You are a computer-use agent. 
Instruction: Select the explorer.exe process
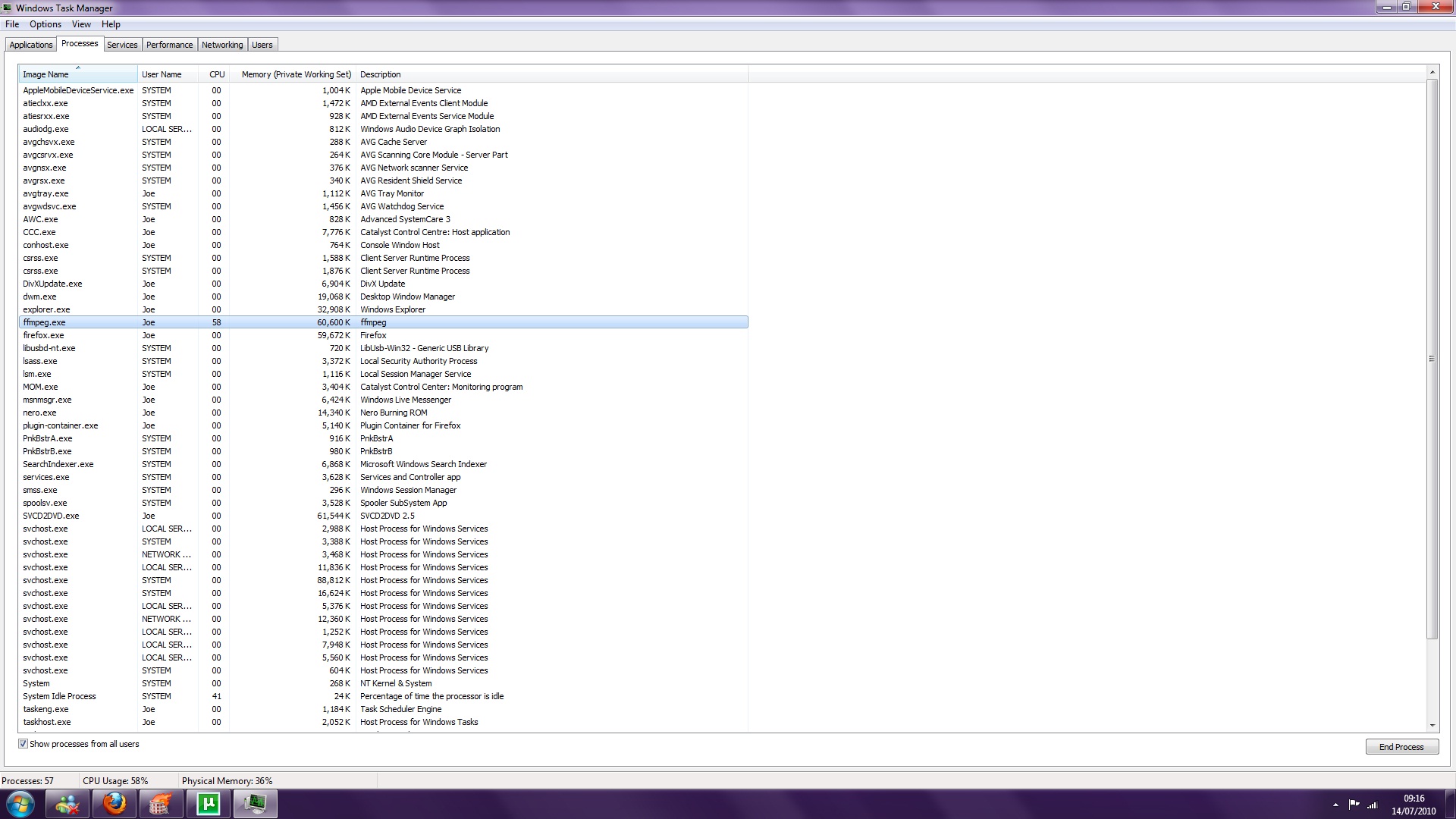coord(383,309)
